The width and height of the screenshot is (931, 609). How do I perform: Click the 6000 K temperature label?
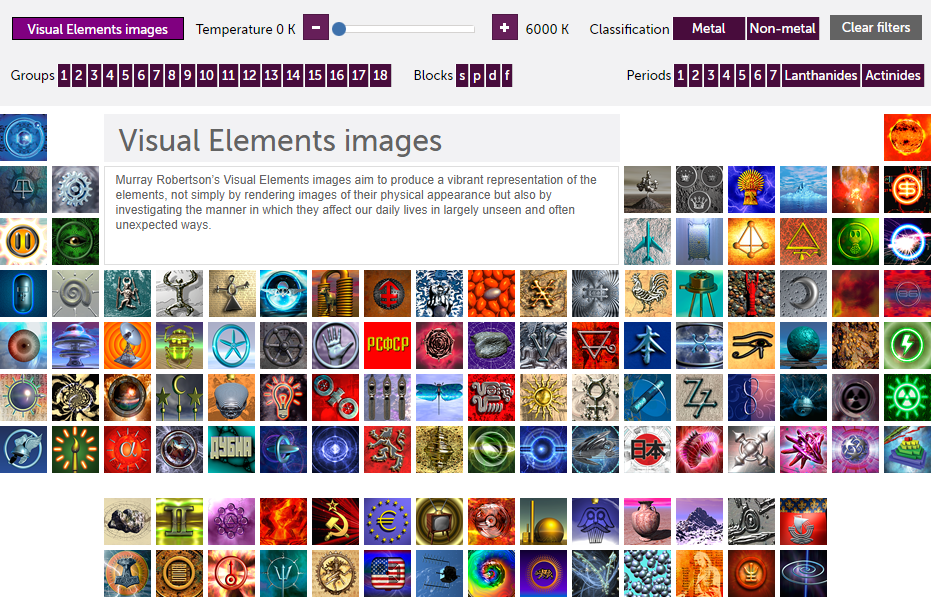[547, 29]
